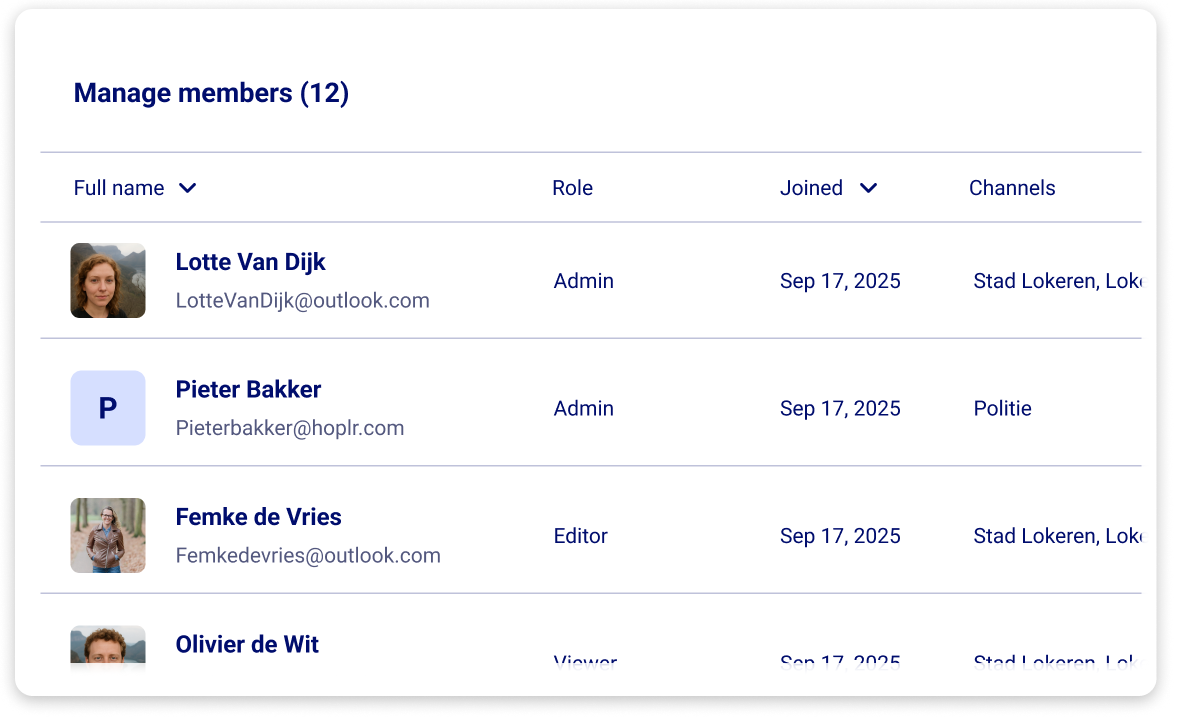Sort by Full name chevron arrow

188,188
